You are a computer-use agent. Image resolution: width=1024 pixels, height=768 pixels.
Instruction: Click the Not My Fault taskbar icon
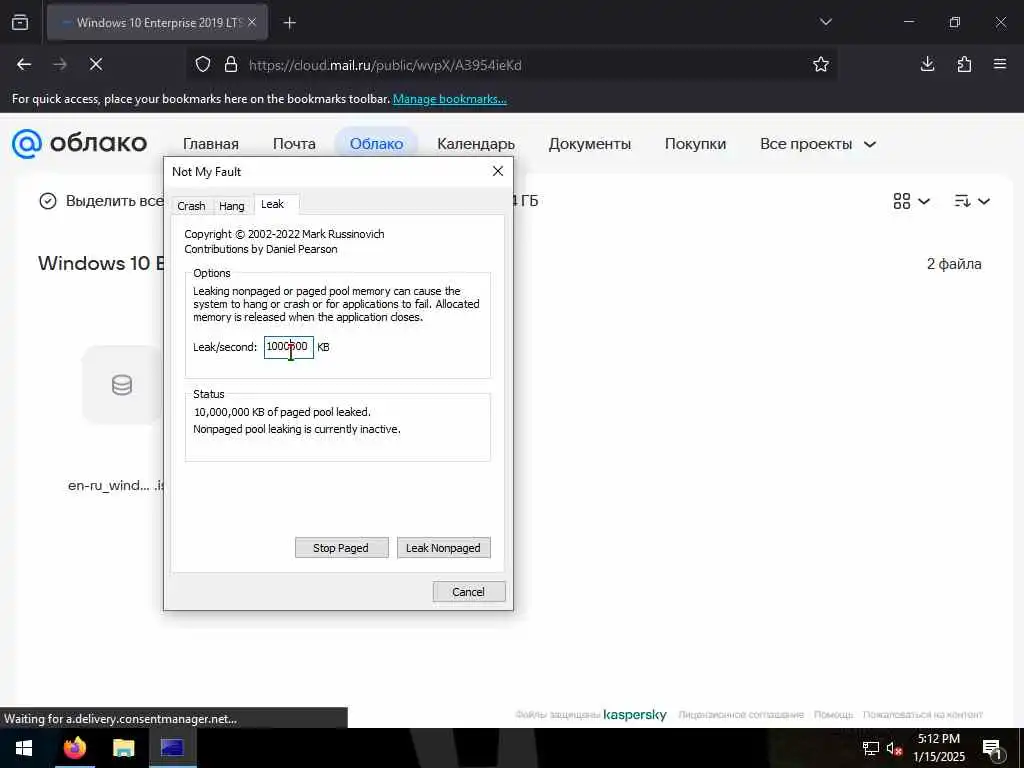click(x=172, y=748)
